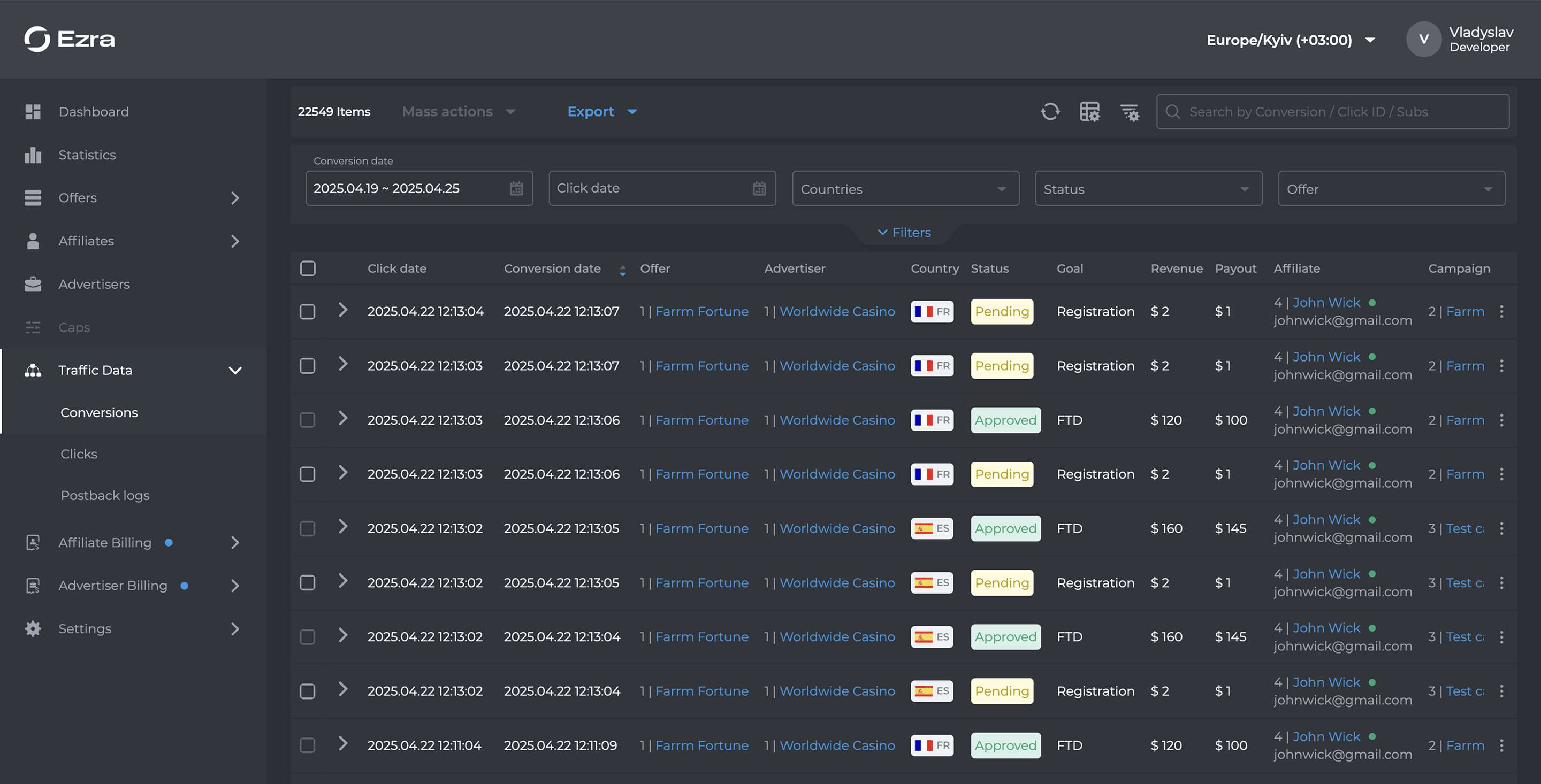This screenshot has height=784, width=1541.
Task: Open Worldwide Casino link in 12:11:04 row
Action: pos(837,745)
